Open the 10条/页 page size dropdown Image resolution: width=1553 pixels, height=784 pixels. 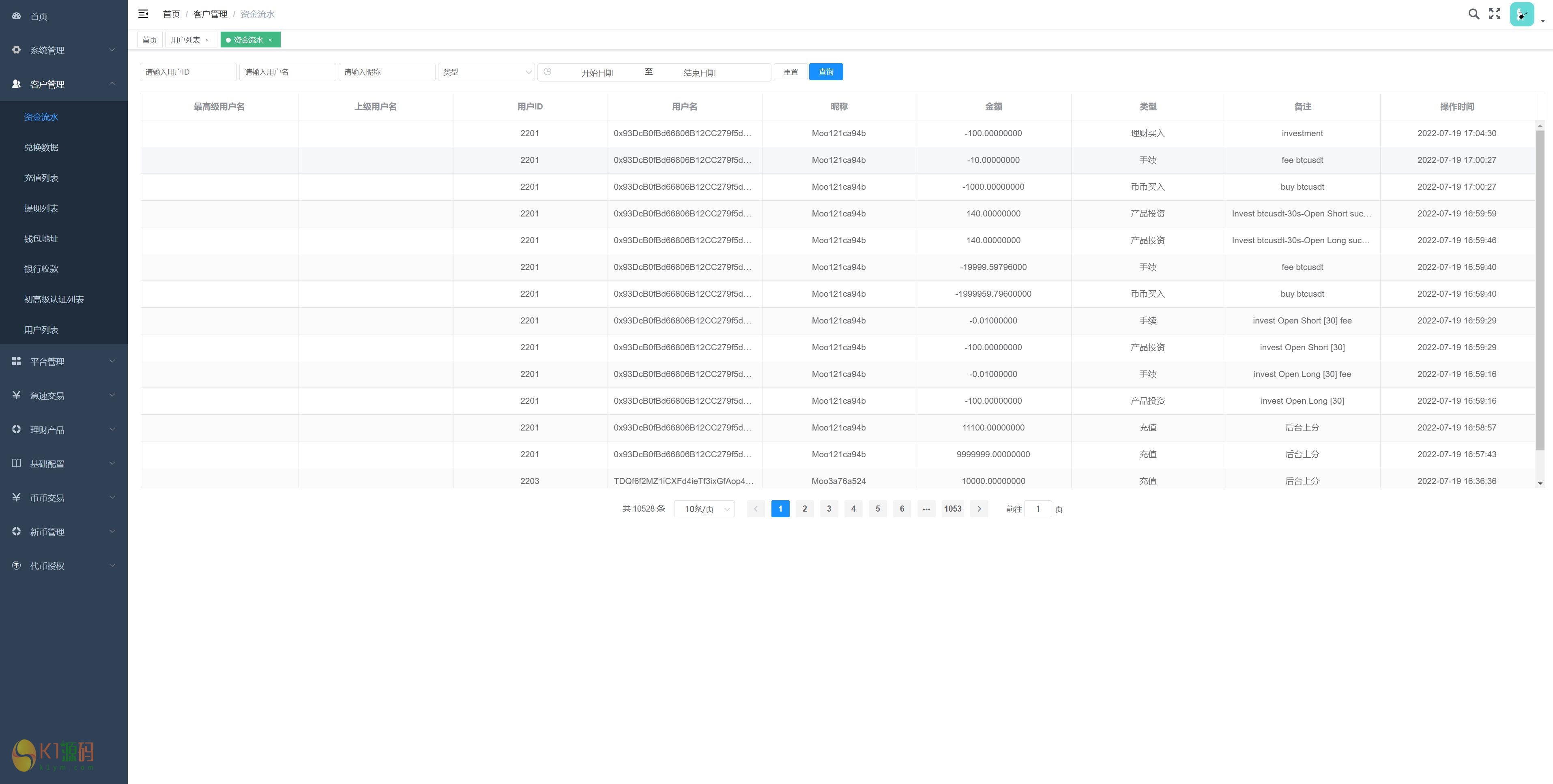[704, 509]
